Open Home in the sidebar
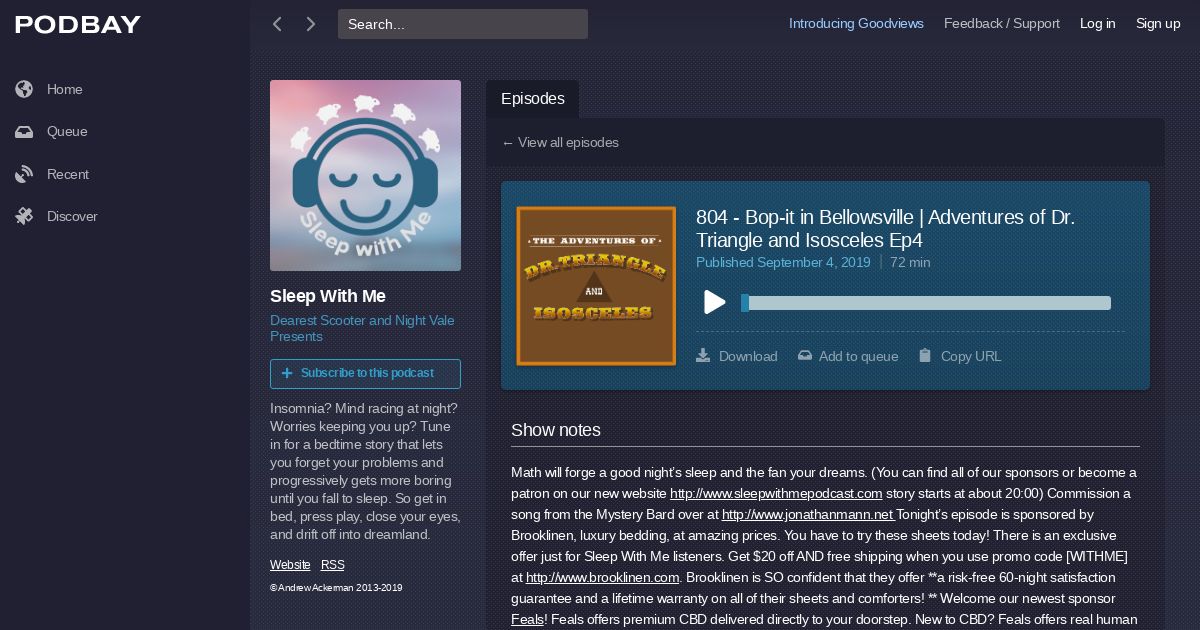Image resolution: width=1200 pixels, height=630 pixels. (x=65, y=89)
